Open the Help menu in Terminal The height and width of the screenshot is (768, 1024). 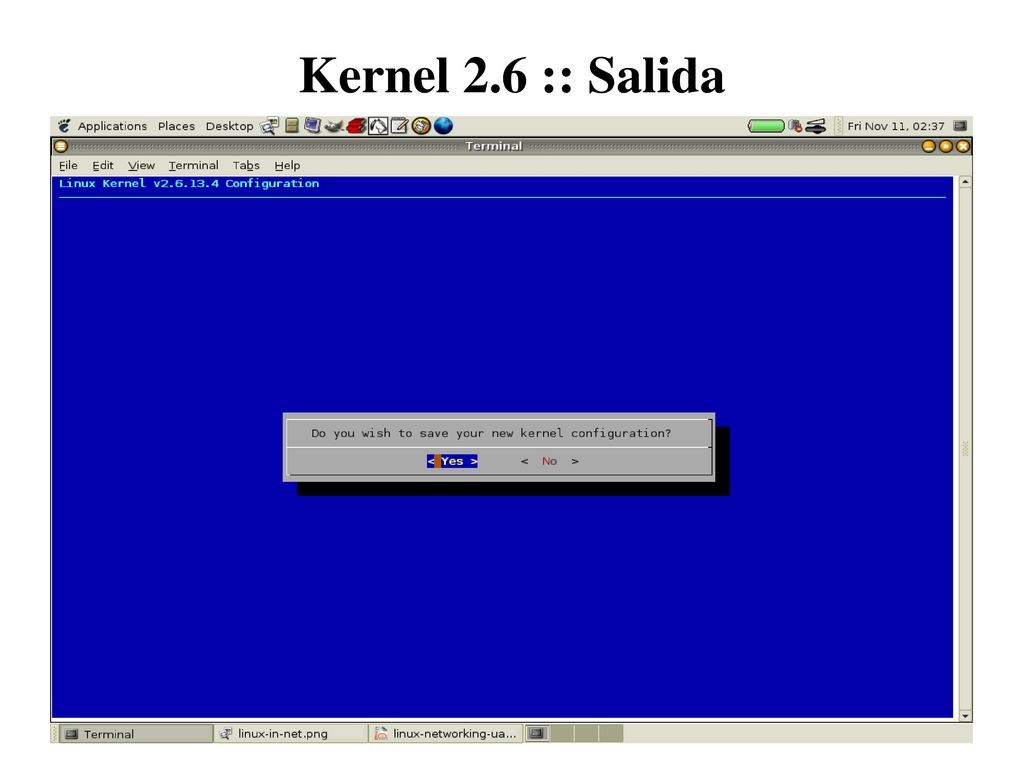coord(287,165)
